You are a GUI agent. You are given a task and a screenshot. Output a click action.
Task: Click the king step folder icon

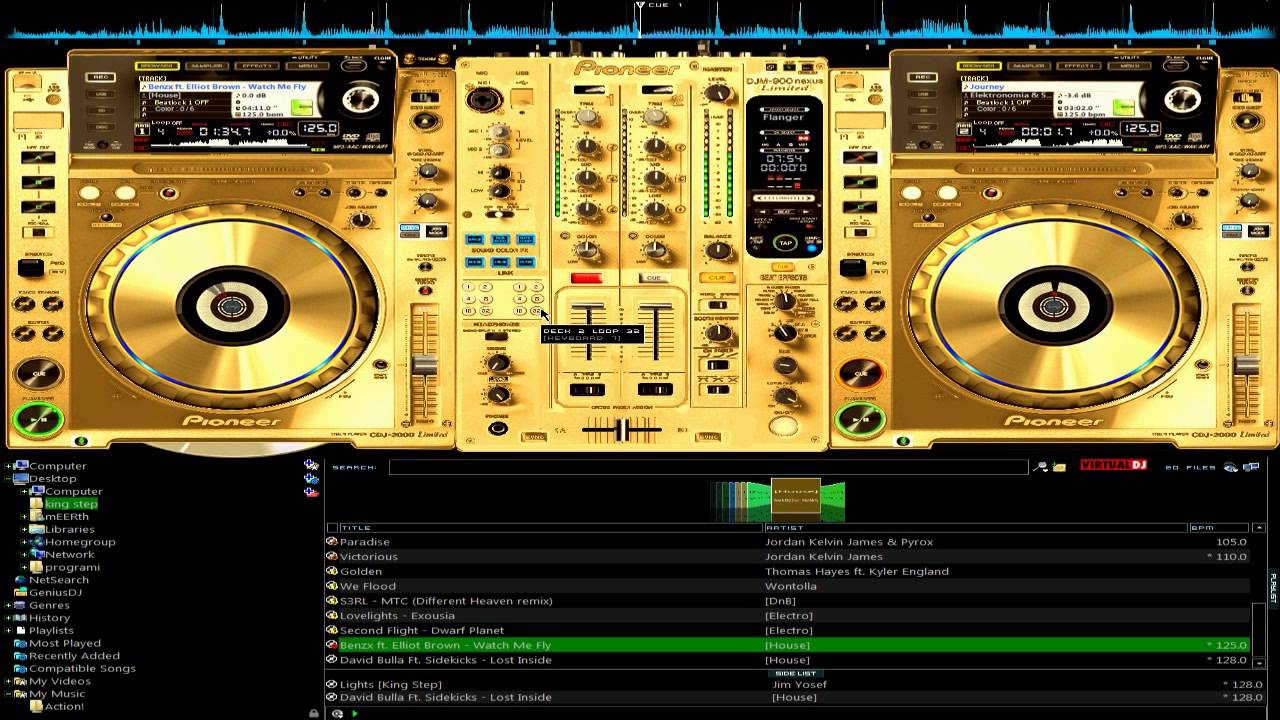pos(37,504)
